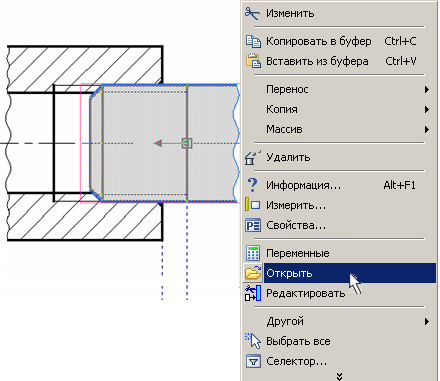Expand the Копия submenu arrow
The width and height of the screenshot is (440, 381).
pos(426,109)
